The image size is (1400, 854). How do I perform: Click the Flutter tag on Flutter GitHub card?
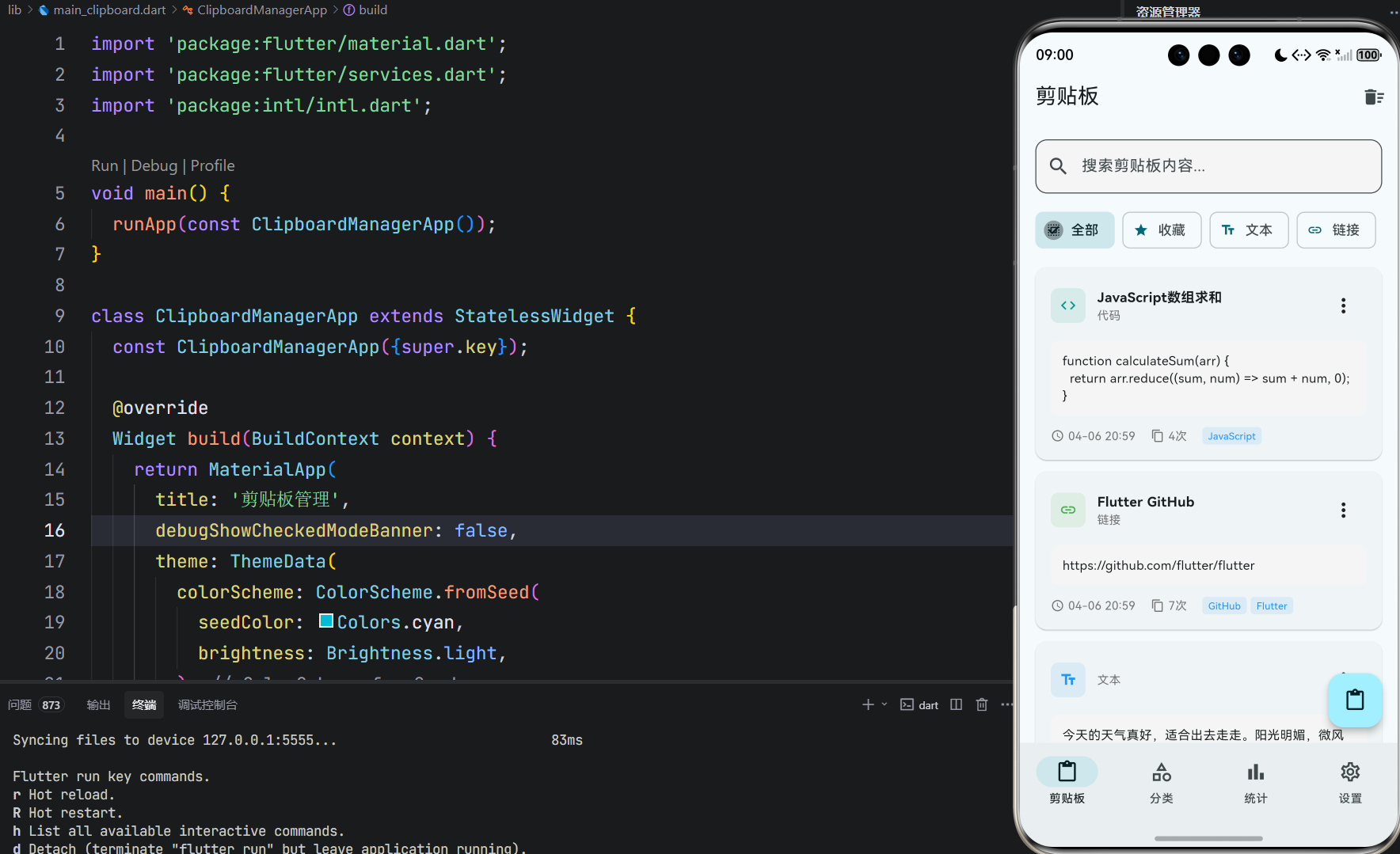[1272, 605]
